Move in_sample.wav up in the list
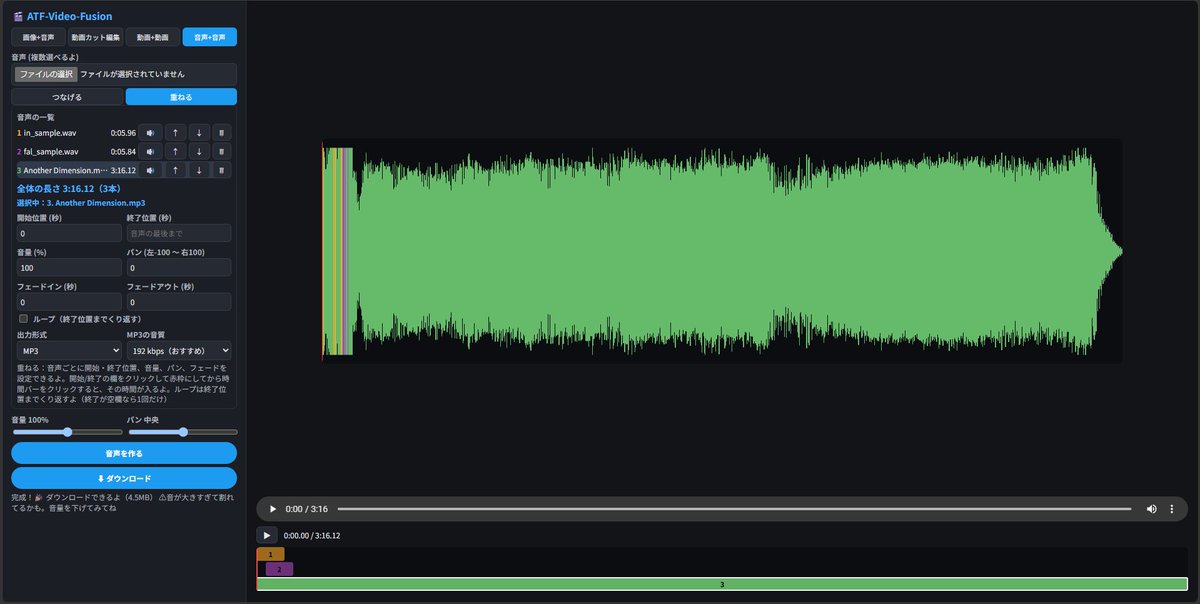Screen dimensions: 1200x604 pyautogui.click(x=175, y=132)
